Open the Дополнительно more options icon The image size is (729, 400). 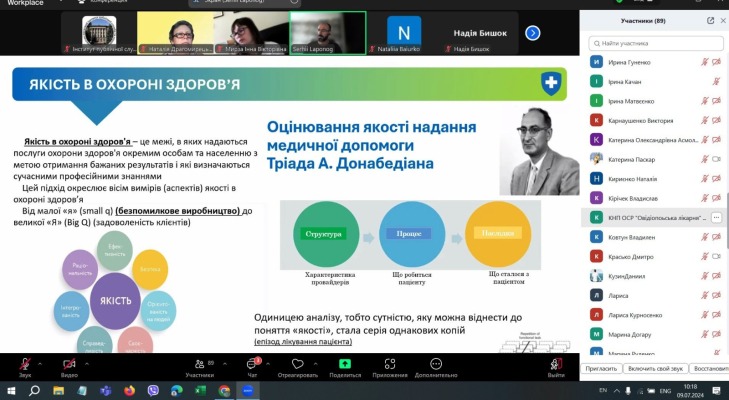click(436, 364)
